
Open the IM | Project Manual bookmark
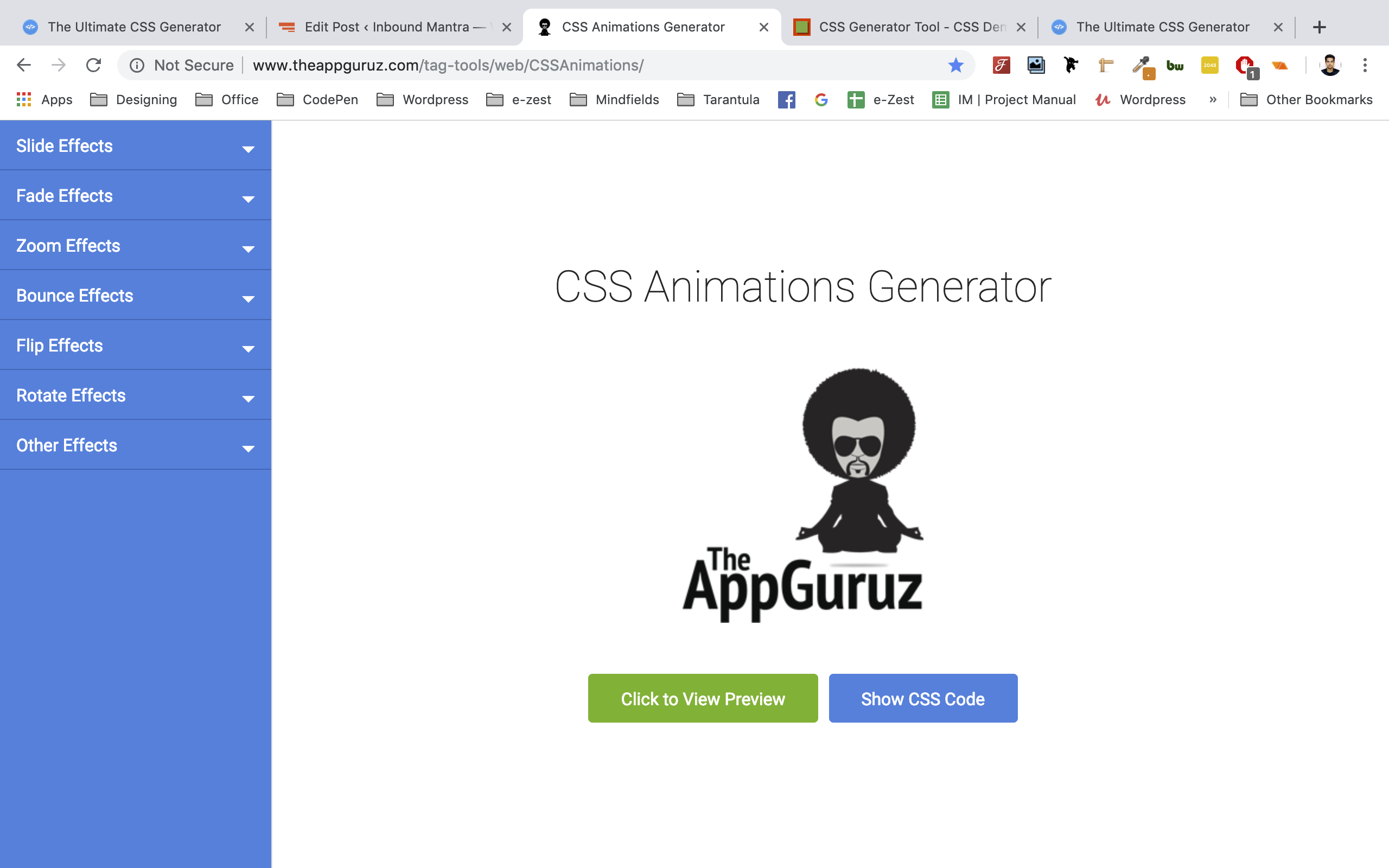(x=1004, y=100)
